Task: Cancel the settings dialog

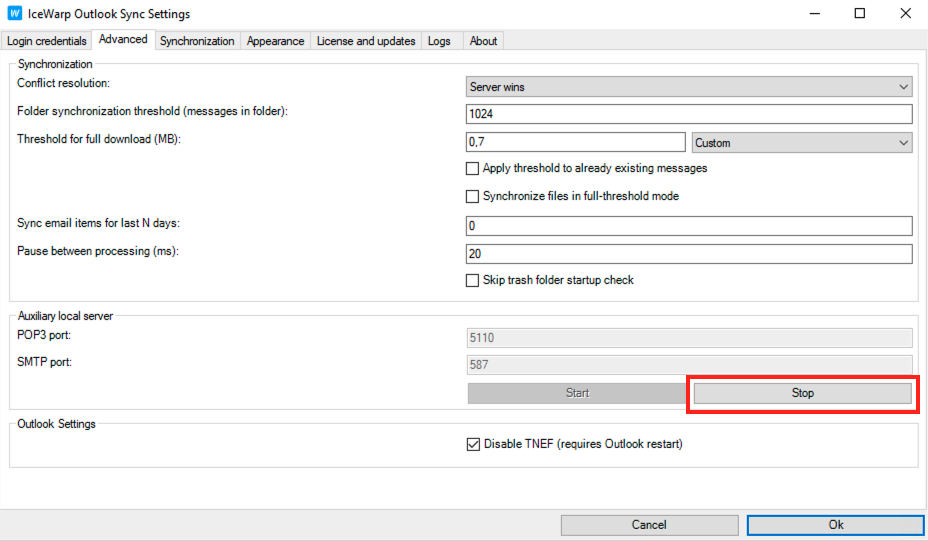Action: (649, 525)
